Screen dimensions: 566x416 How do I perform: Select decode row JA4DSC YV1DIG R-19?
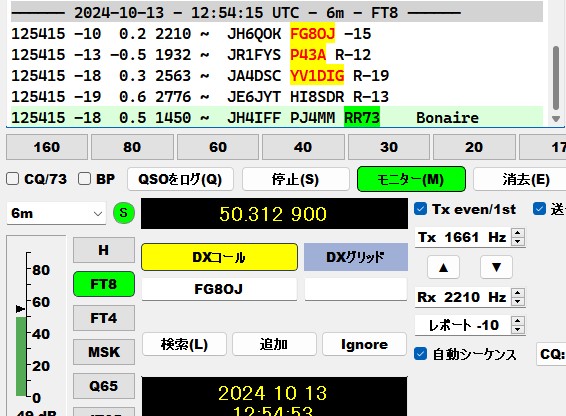click(277, 75)
